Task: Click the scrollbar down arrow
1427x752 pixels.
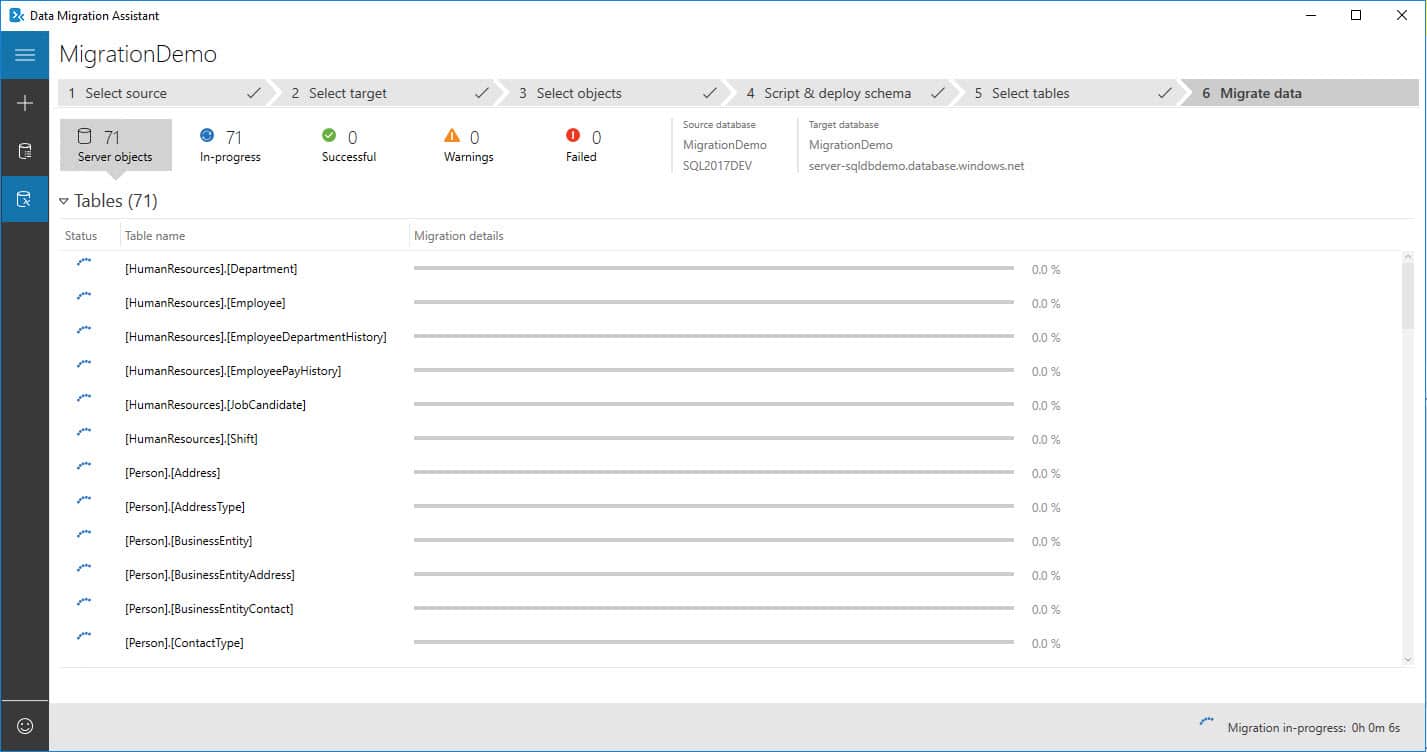Action: point(1408,659)
